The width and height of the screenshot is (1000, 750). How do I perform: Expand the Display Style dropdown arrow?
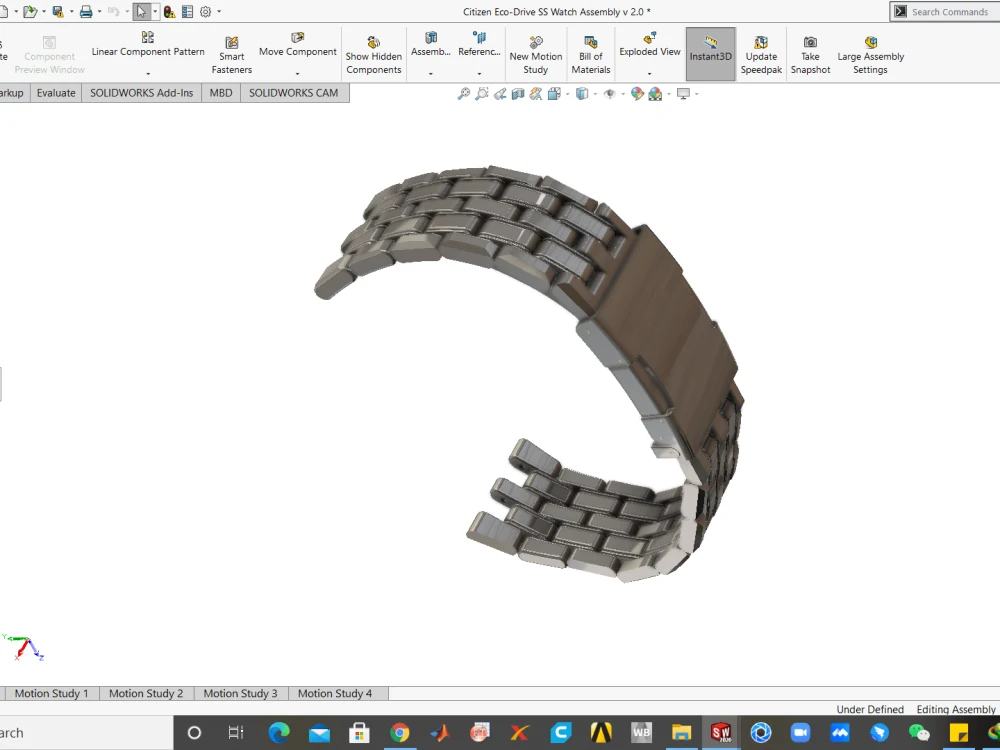tap(595, 94)
